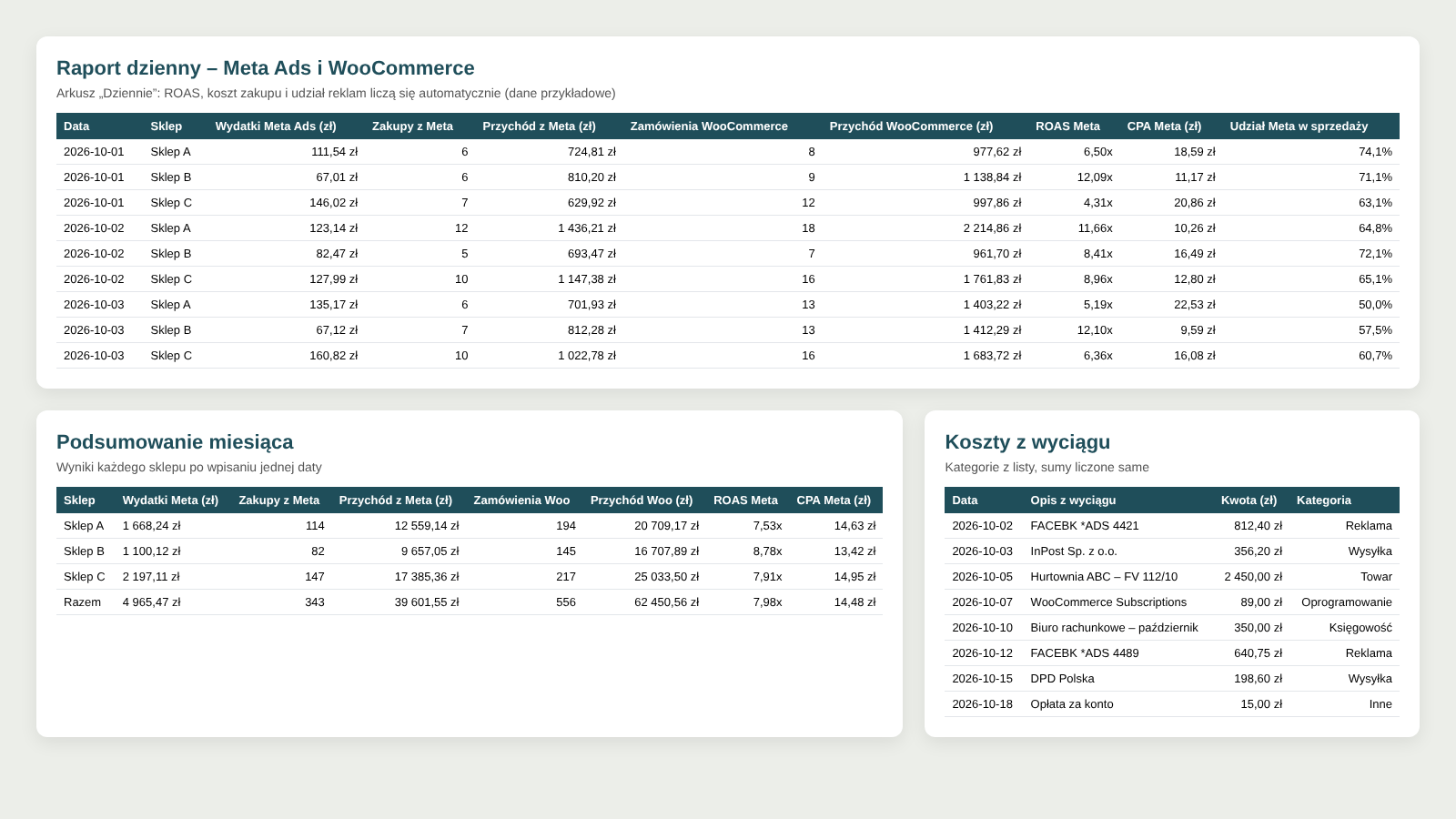Click the 'Księgowość' category cell
The height and width of the screenshot is (819, 1456).
[x=1360, y=628]
